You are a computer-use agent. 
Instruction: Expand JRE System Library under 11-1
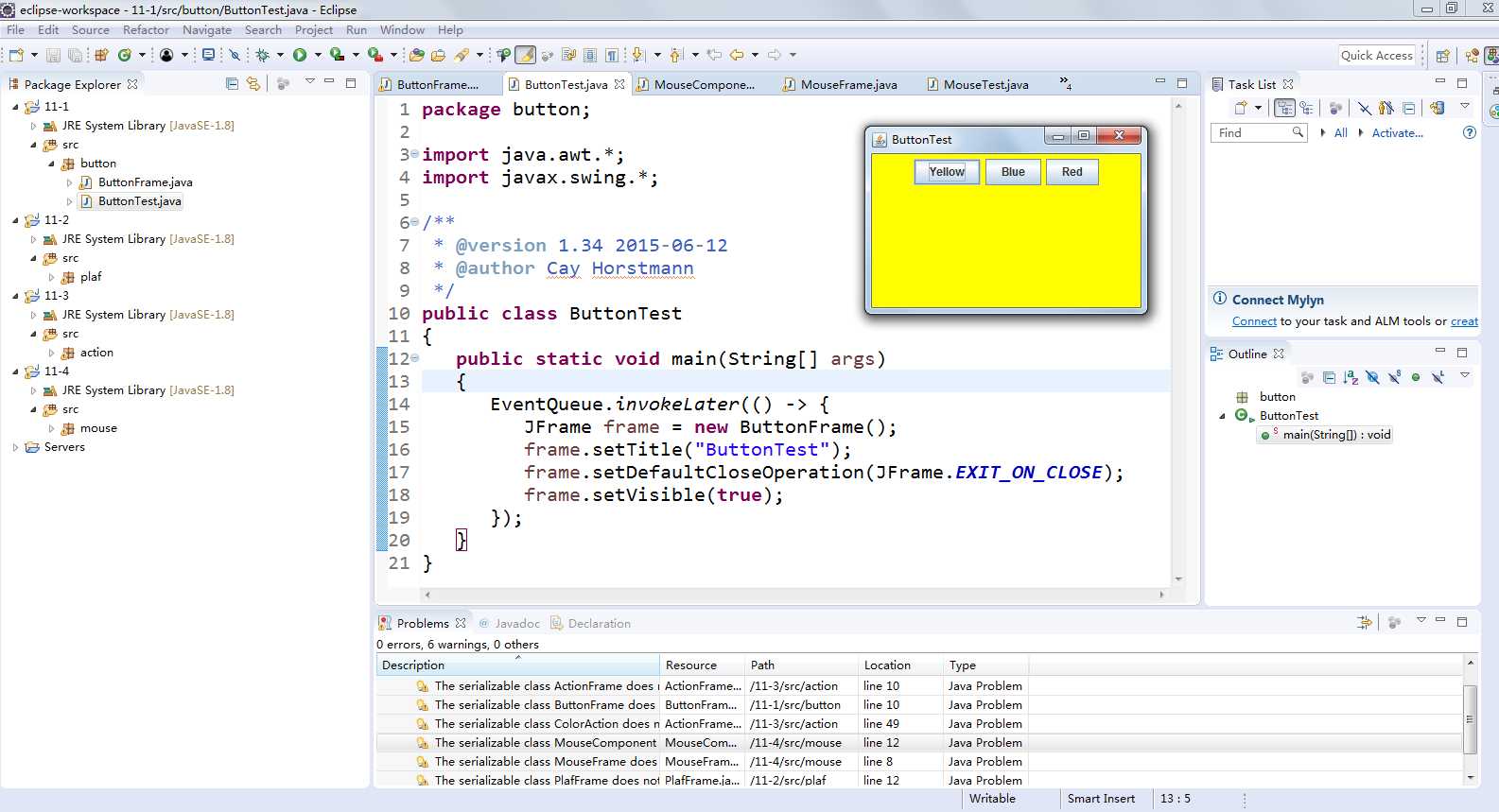(x=34, y=126)
